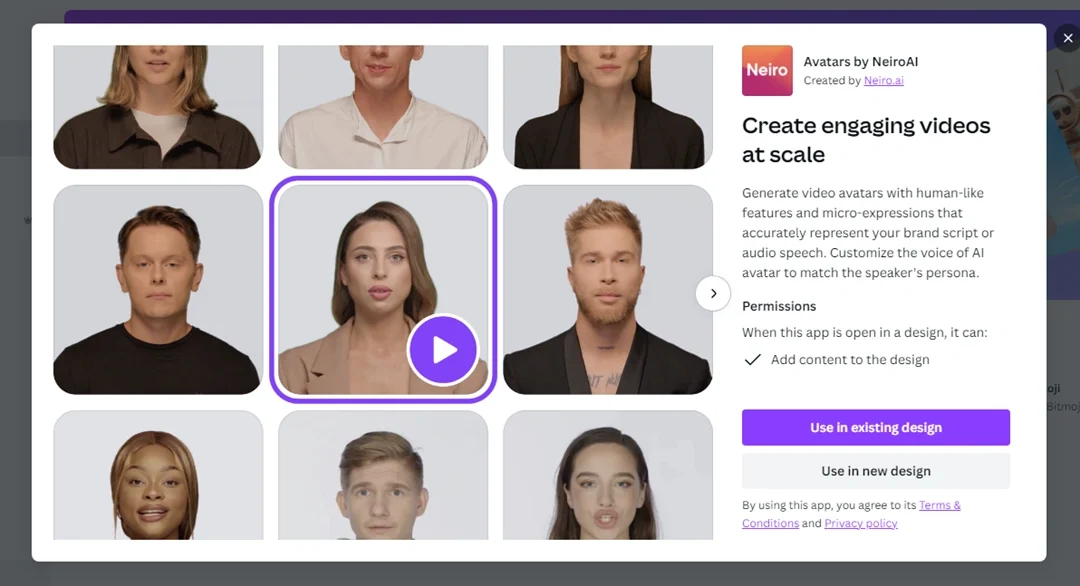Click the 'Create engaging videos at scale' heading
This screenshot has width=1080, height=586.
pyautogui.click(x=866, y=140)
